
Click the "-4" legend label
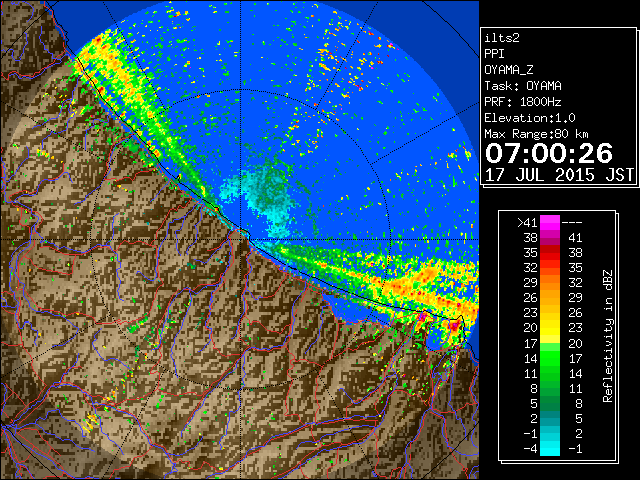point(530,449)
